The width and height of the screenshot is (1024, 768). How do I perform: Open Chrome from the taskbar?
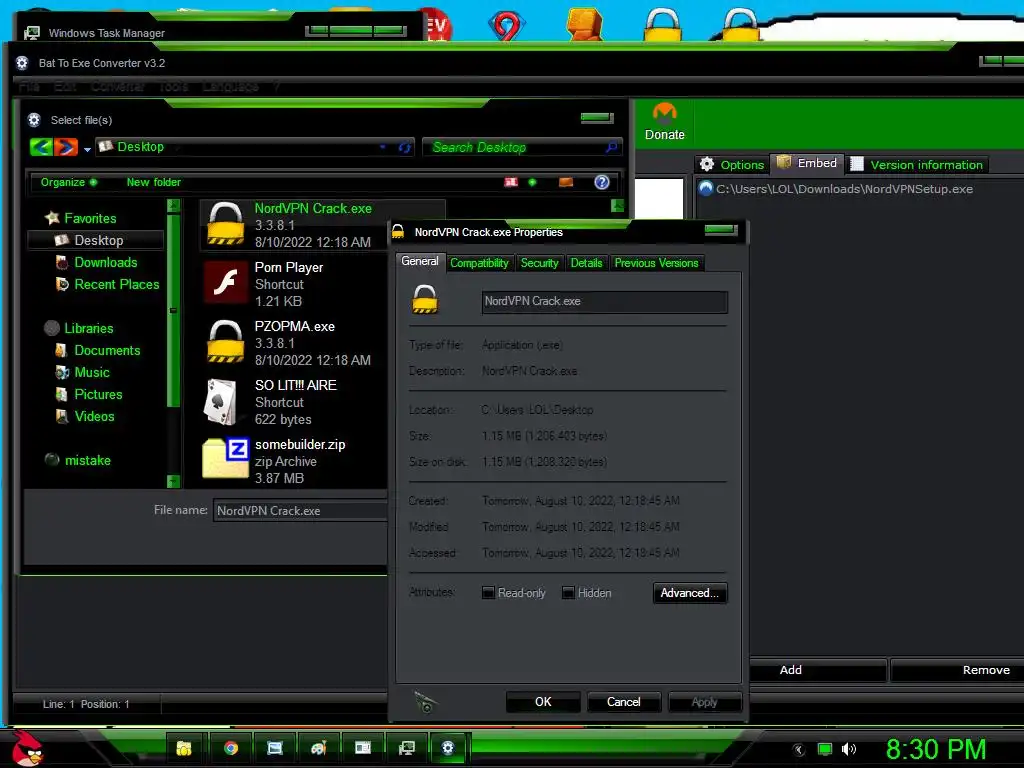231,748
